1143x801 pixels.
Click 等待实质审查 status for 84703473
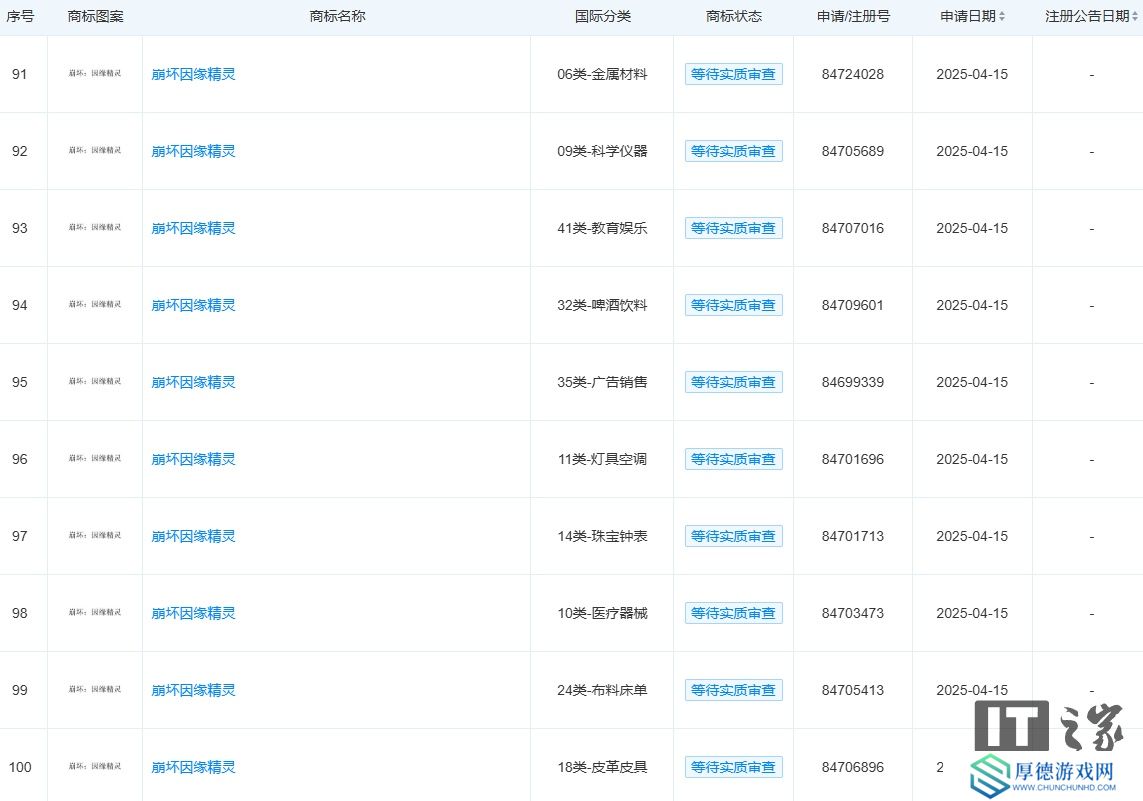coord(733,614)
